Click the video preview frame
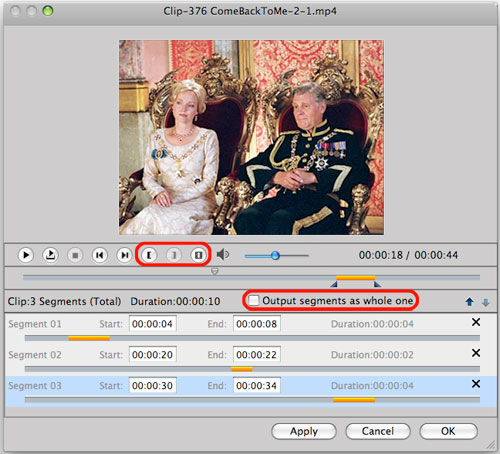Screen dimensions: 500x454 (x=251, y=137)
